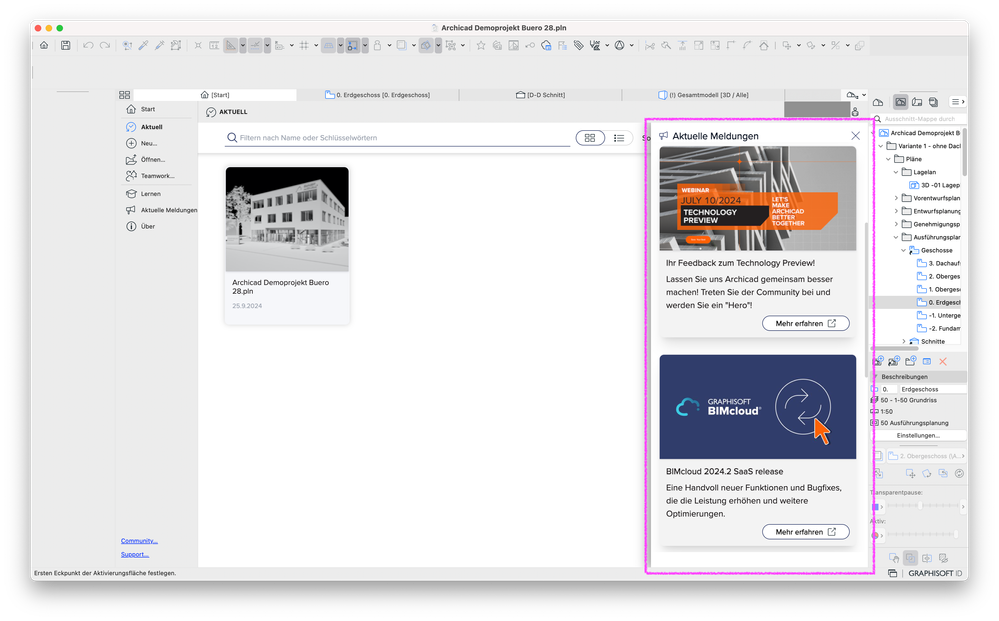The image size is (999, 621).
Task: Click the circled A annotation icon
Action: [619, 45]
